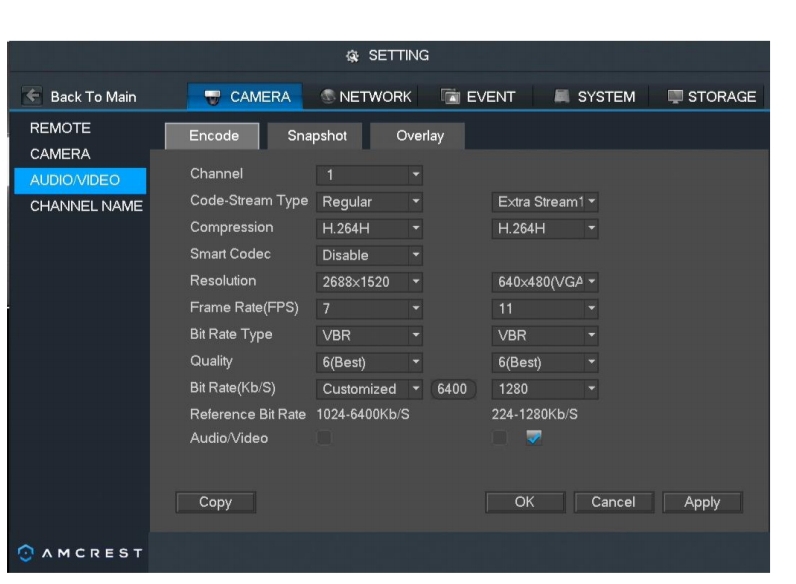Open the Resolution 2688x1520 dropdown
Screen dimensions: 796x584
point(369,282)
